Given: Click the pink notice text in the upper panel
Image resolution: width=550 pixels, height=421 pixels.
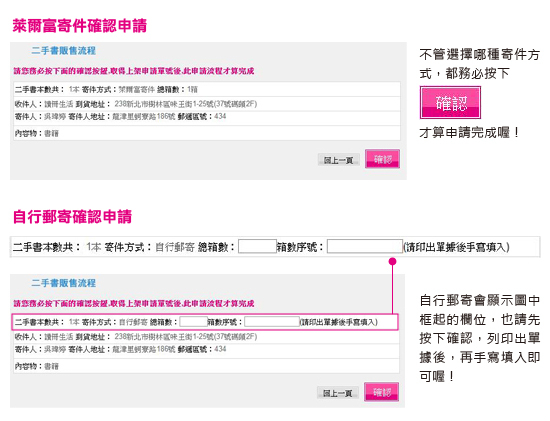Looking at the screenshot, I should click(x=134, y=71).
